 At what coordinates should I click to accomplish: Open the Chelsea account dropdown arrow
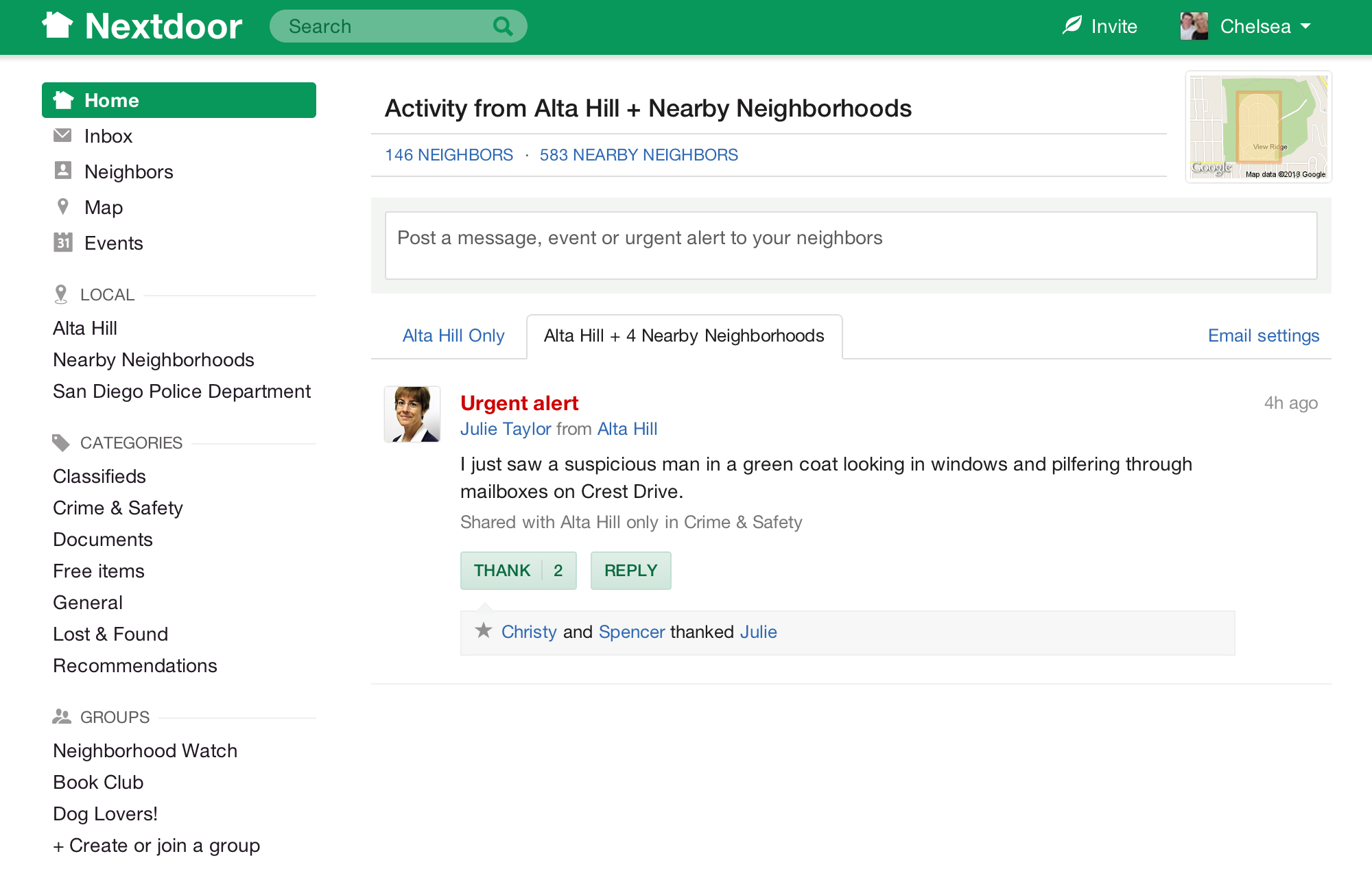[x=1305, y=26]
